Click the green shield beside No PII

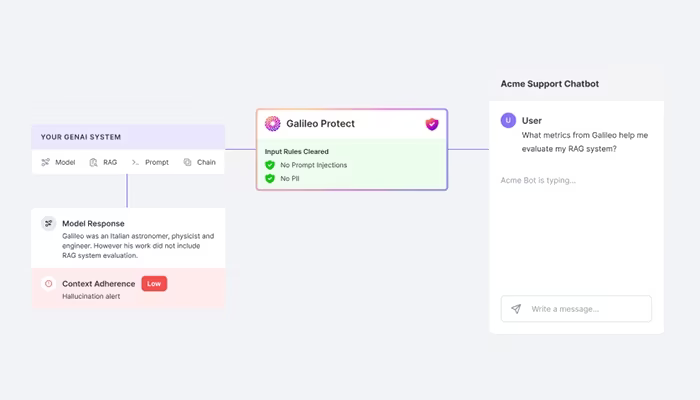pyautogui.click(x=270, y=178)
